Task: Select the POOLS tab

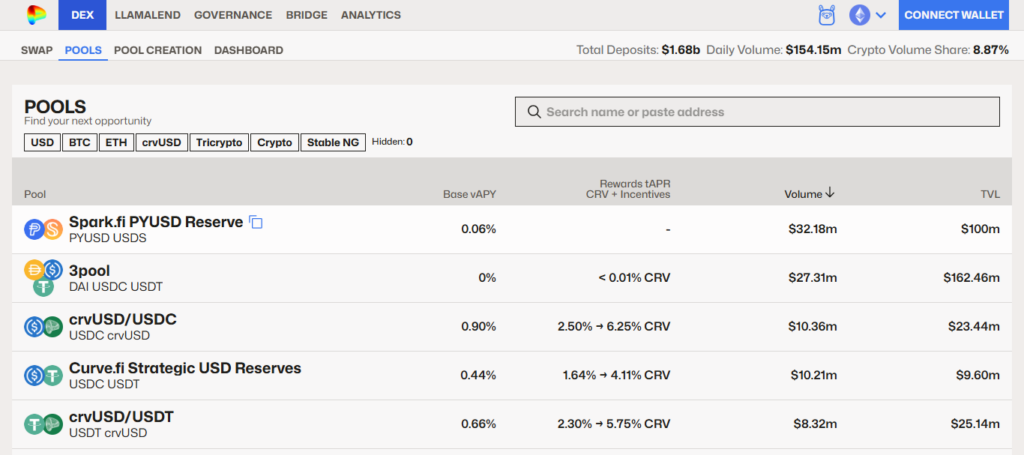Action: (x=83, y=50)
